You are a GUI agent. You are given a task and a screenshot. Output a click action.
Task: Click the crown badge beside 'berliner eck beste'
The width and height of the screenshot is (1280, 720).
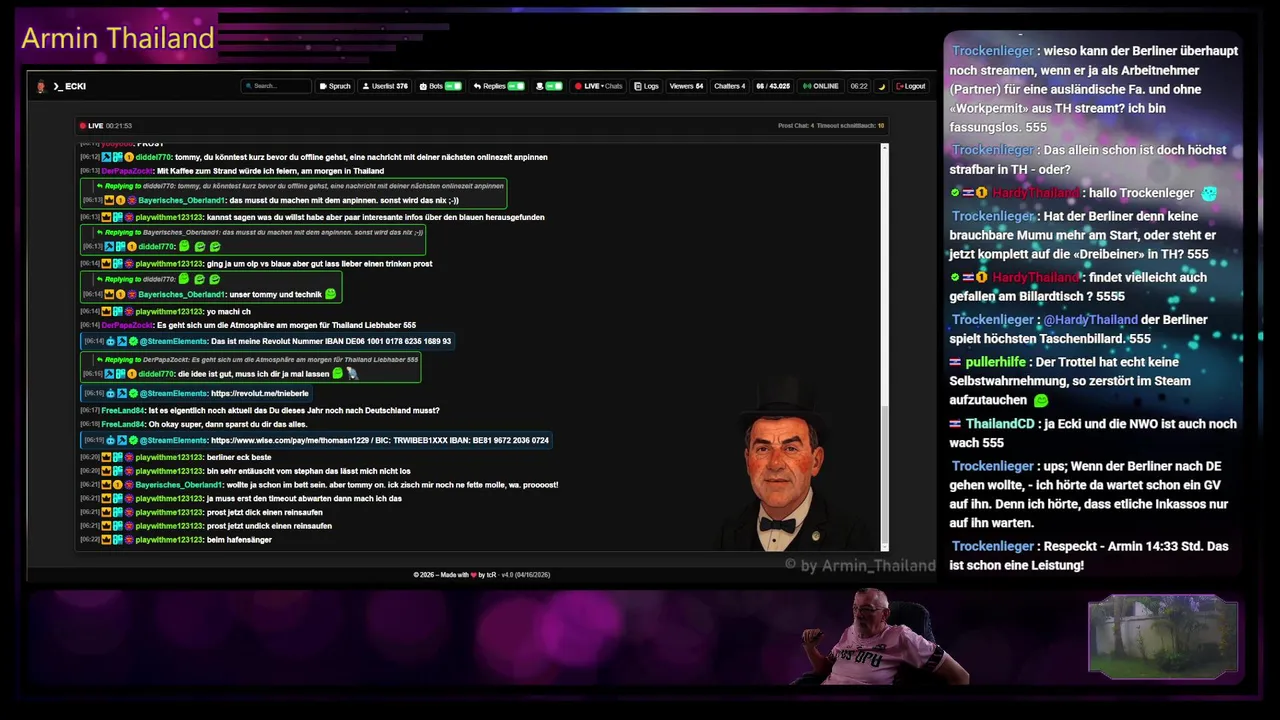pos(107,457)
